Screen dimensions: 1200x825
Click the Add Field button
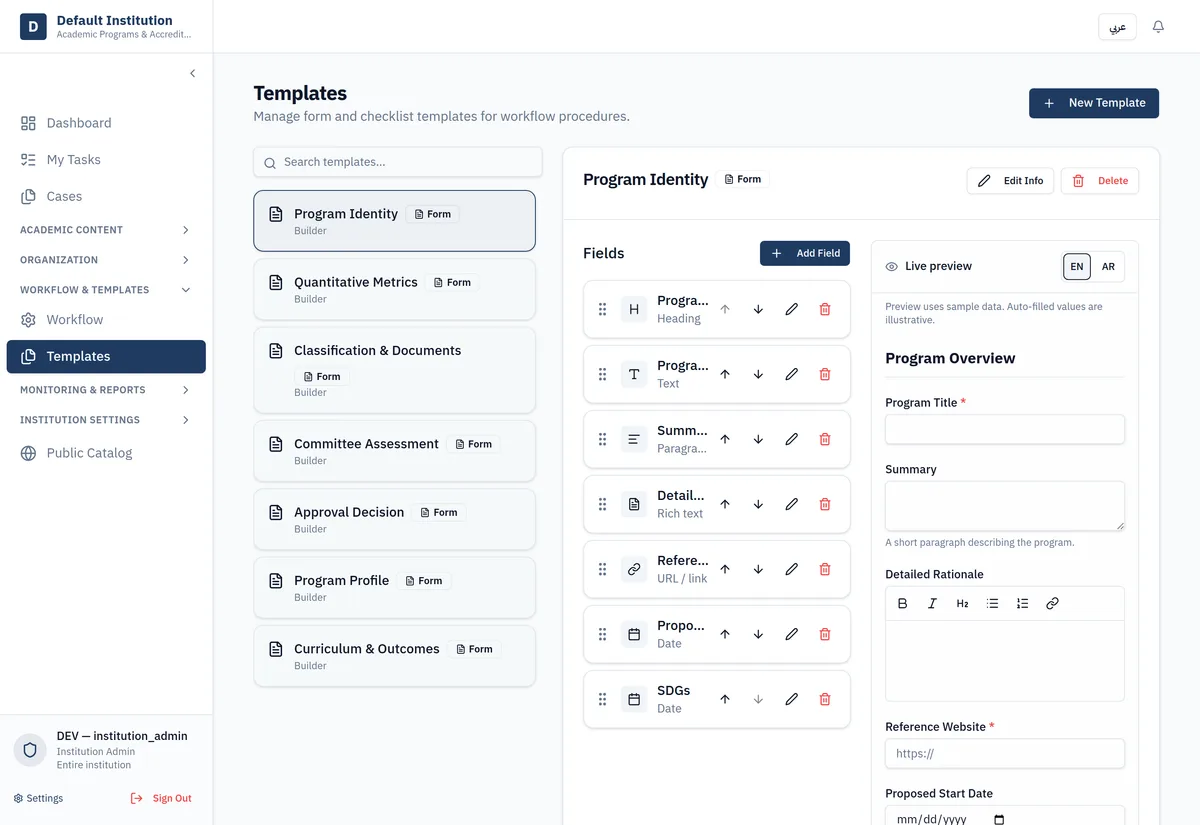tap(805, 254)
